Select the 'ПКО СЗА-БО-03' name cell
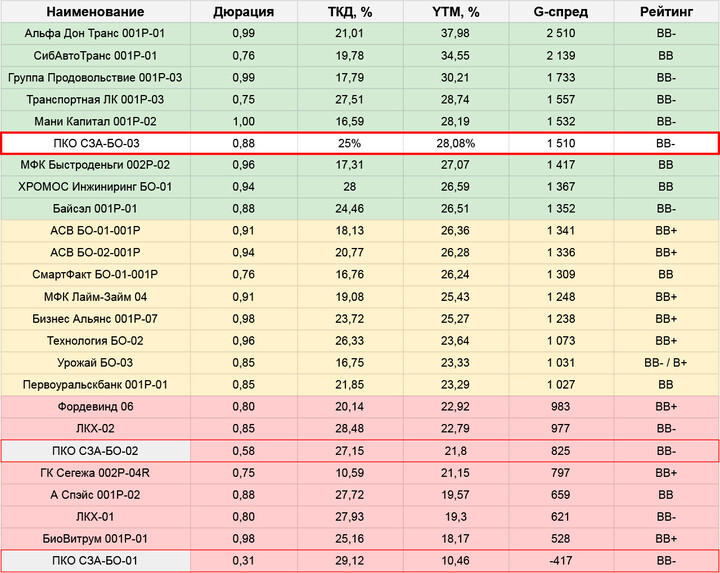 pyautogui.click(x=96, y=143)
